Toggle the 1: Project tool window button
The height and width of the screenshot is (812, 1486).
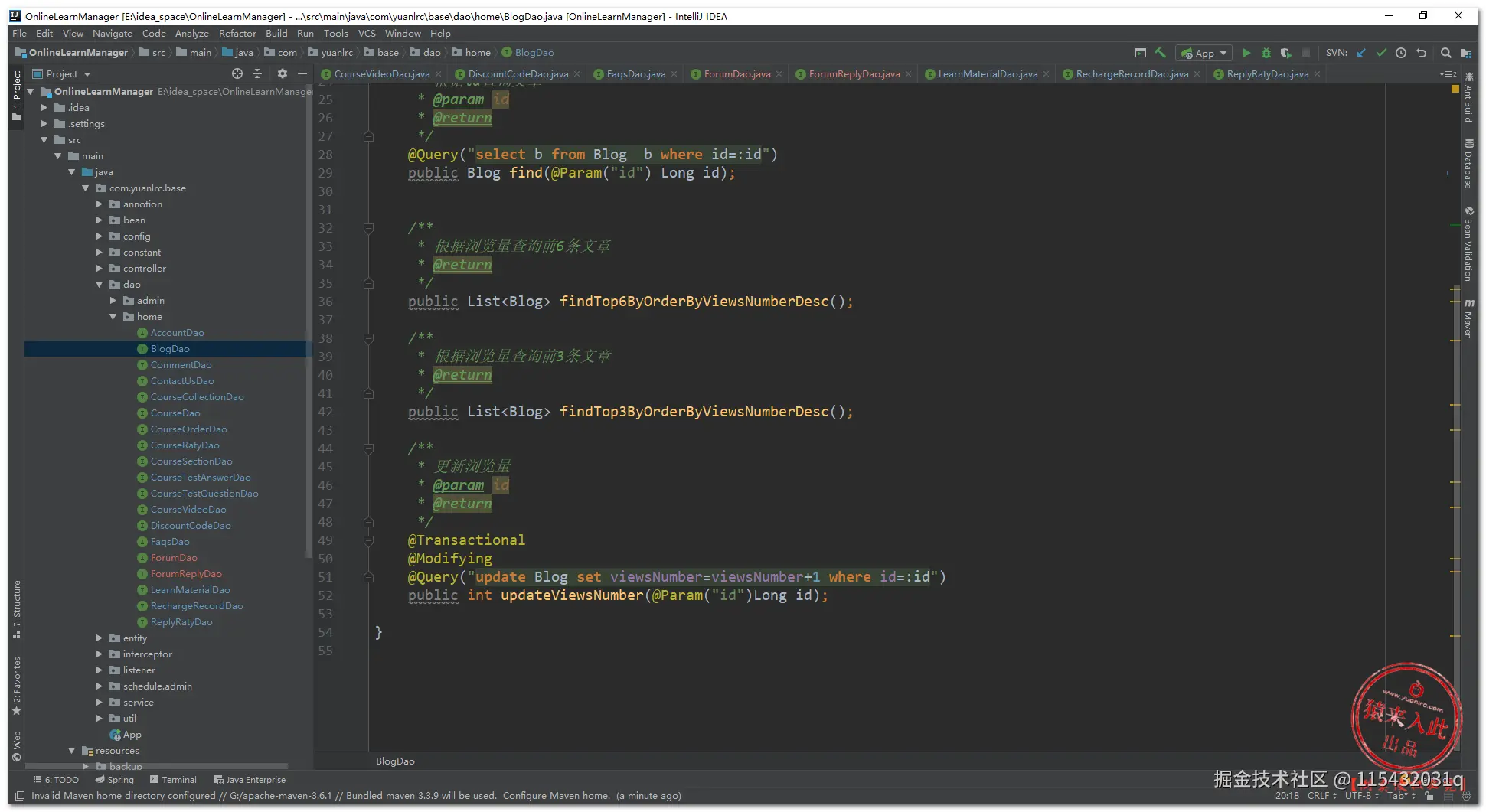click(x=17, y=96)
